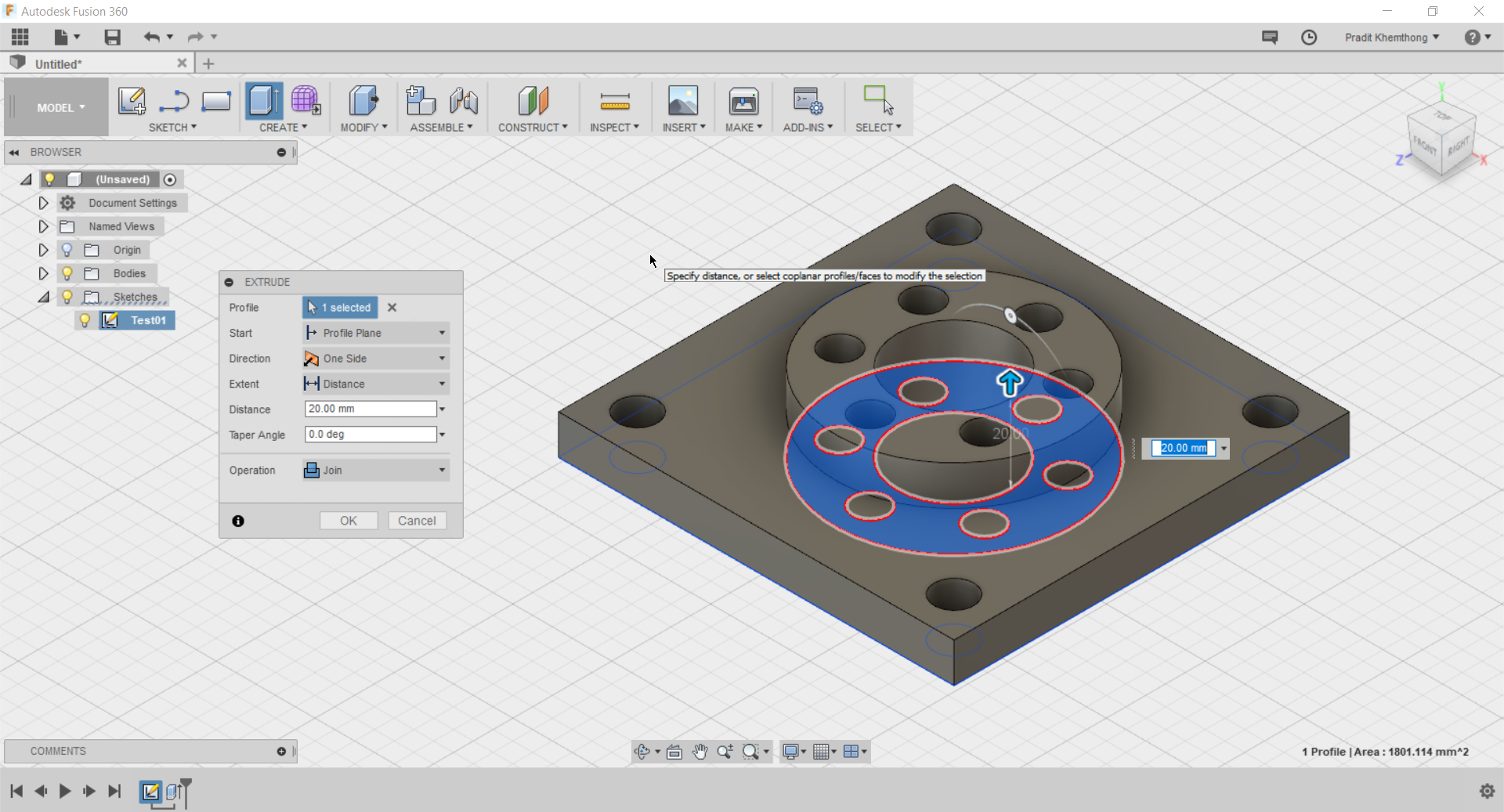The image size is (1504, 812).
Task: Expand the Document Settings tree item
Action: click(43, 203)
